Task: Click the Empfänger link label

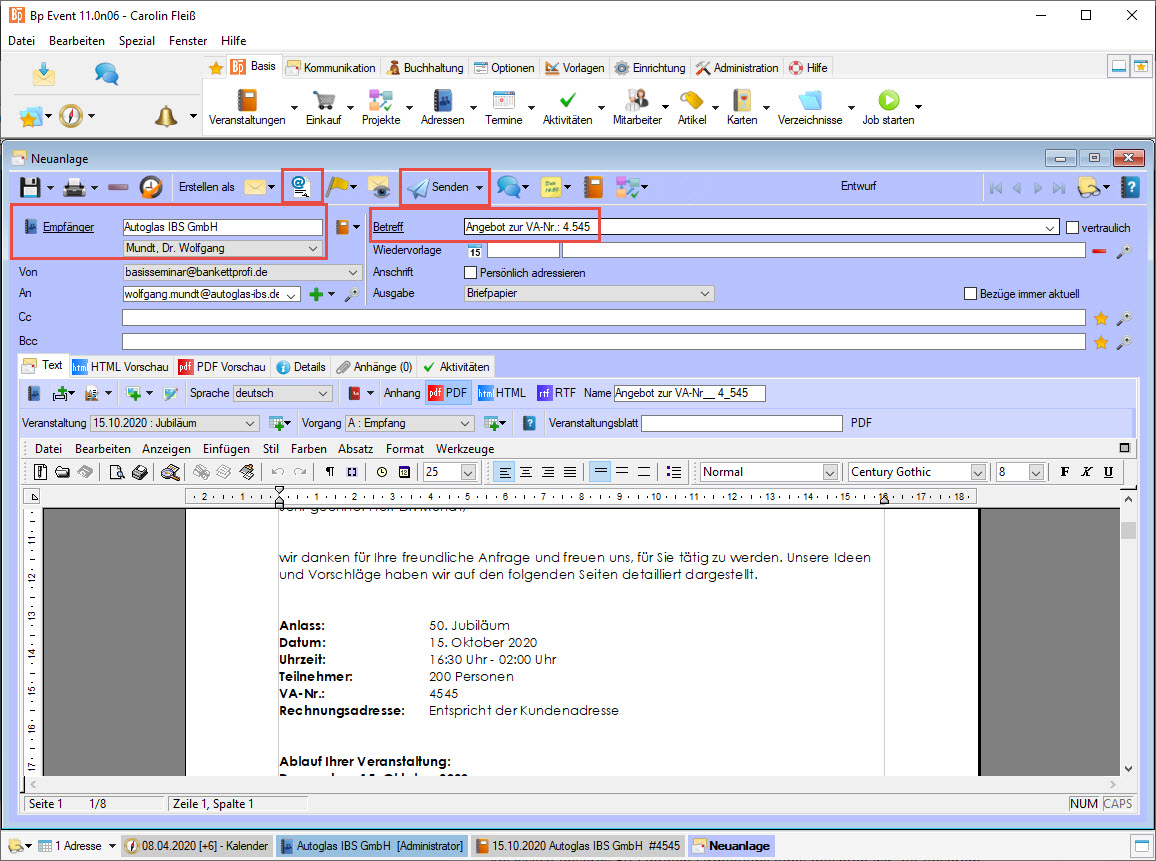Action: pyautogui.click(x=68, y=227)
